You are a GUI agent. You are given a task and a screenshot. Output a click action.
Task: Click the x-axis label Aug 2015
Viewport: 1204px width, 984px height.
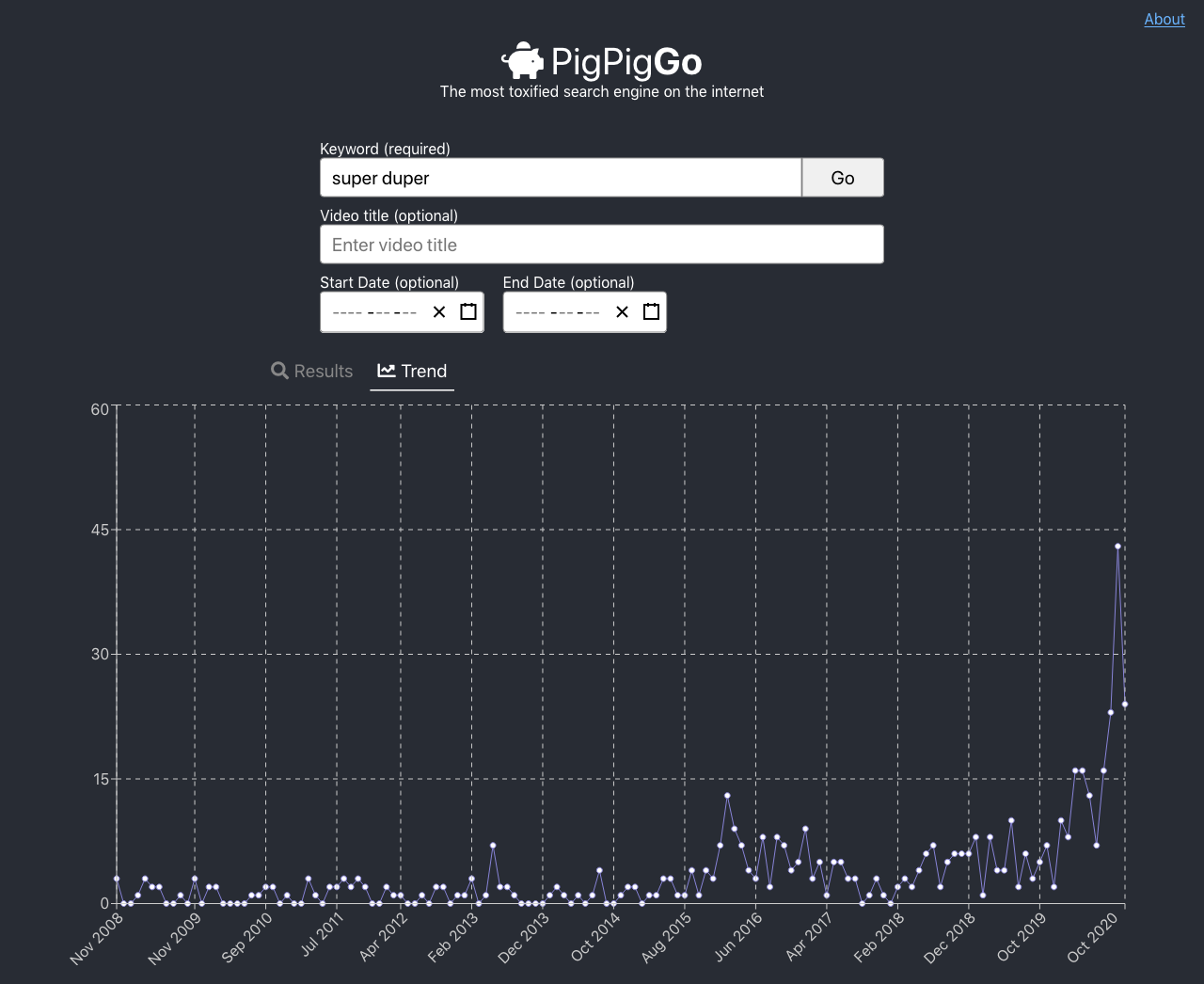coord(667,938)
